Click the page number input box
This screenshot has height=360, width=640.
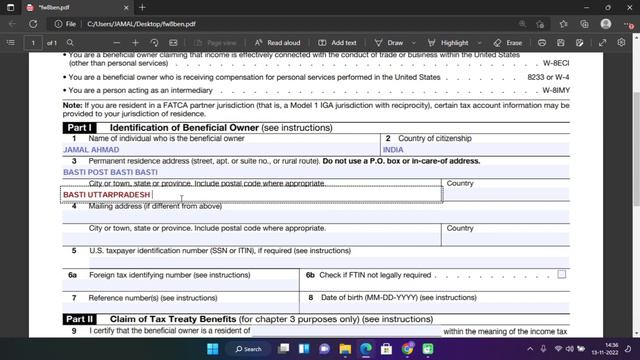point(33,43)
